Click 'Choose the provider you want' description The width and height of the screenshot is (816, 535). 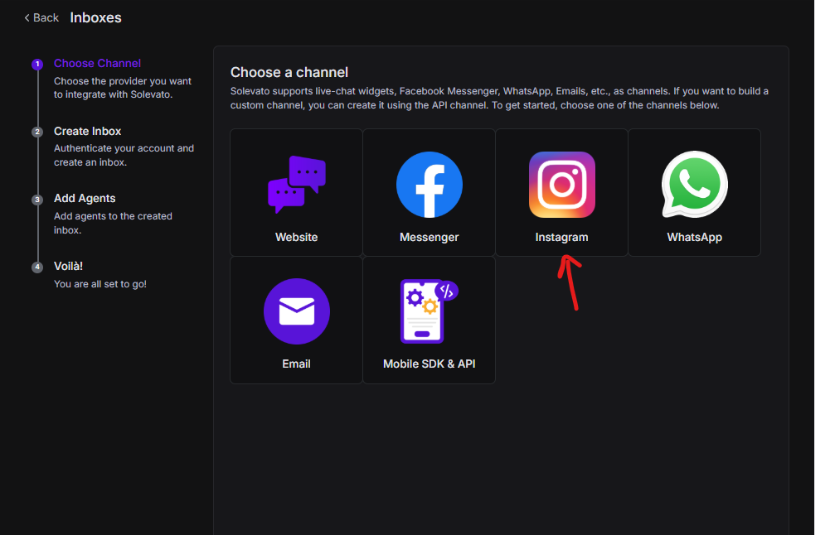click(123, 87)
